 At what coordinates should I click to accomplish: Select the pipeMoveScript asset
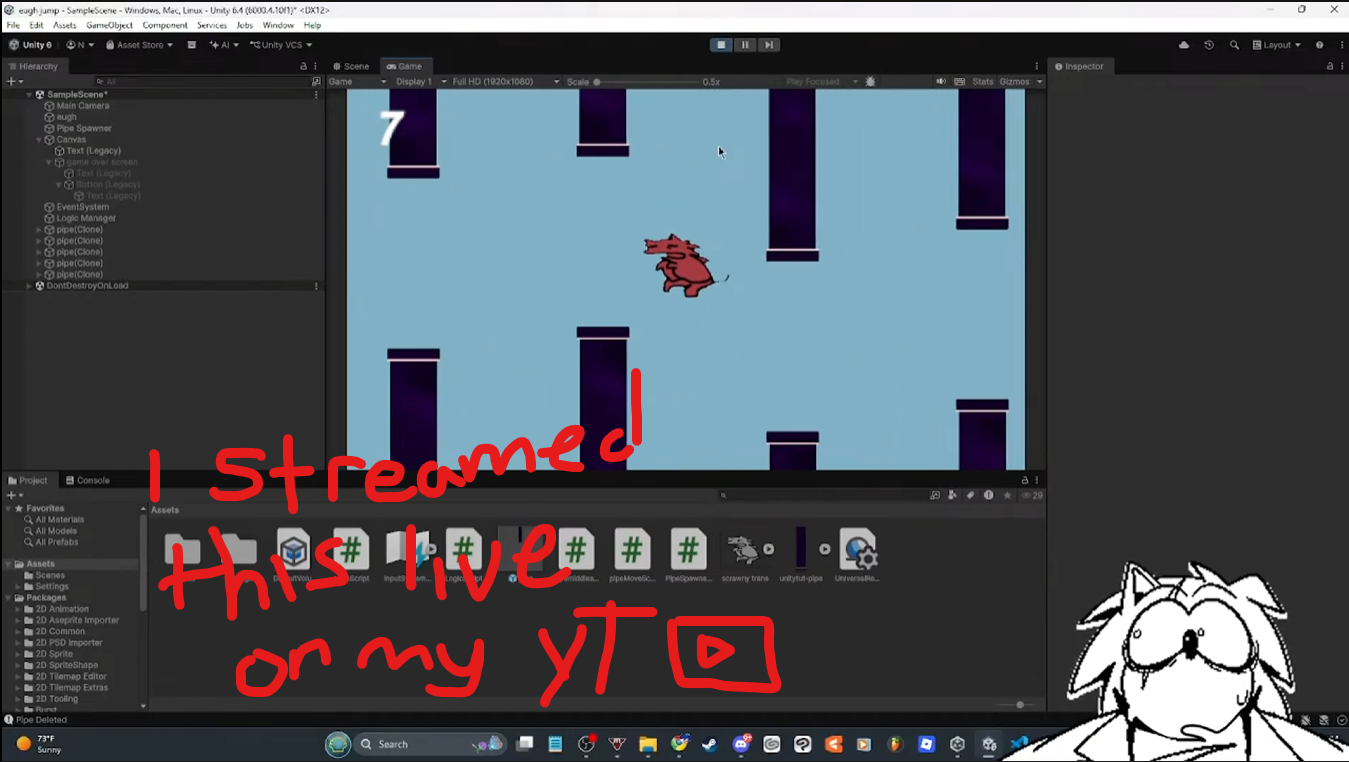click(632, 556)
